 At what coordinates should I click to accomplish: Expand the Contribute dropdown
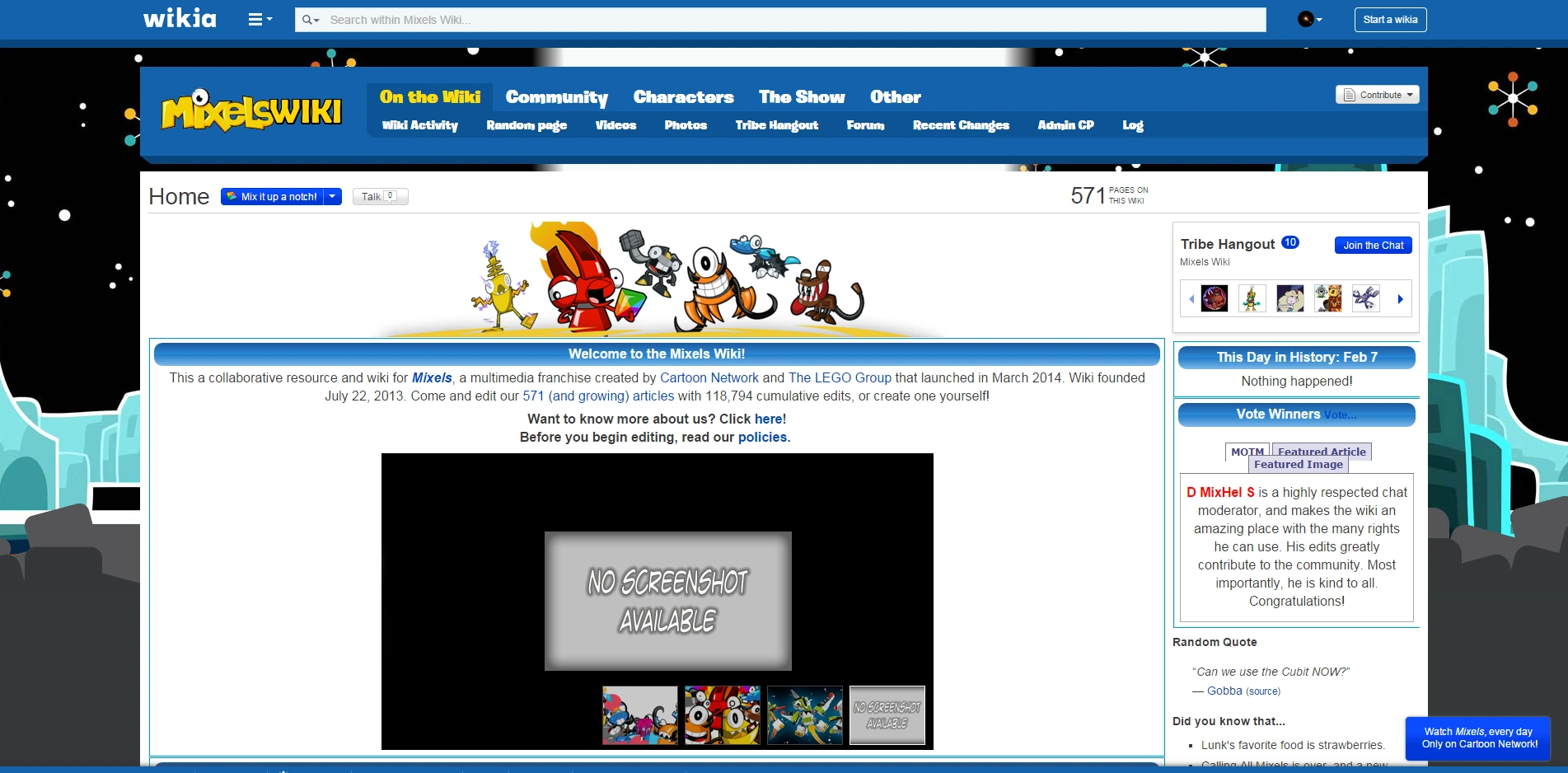point(1378,95)
